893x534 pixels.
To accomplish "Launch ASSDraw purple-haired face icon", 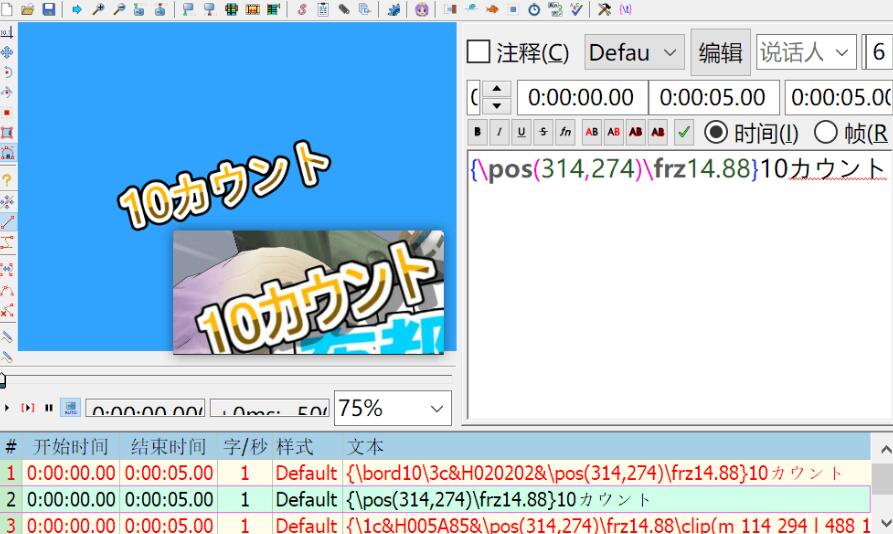I will tap(421, 9).
